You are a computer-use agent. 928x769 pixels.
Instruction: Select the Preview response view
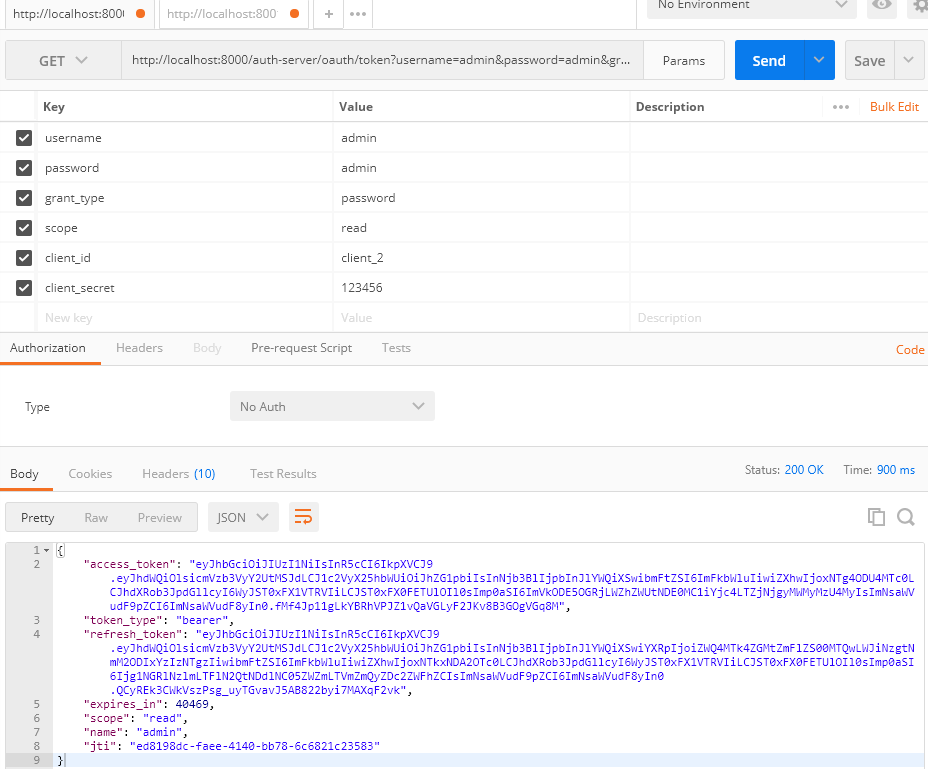tap(160, 517)
